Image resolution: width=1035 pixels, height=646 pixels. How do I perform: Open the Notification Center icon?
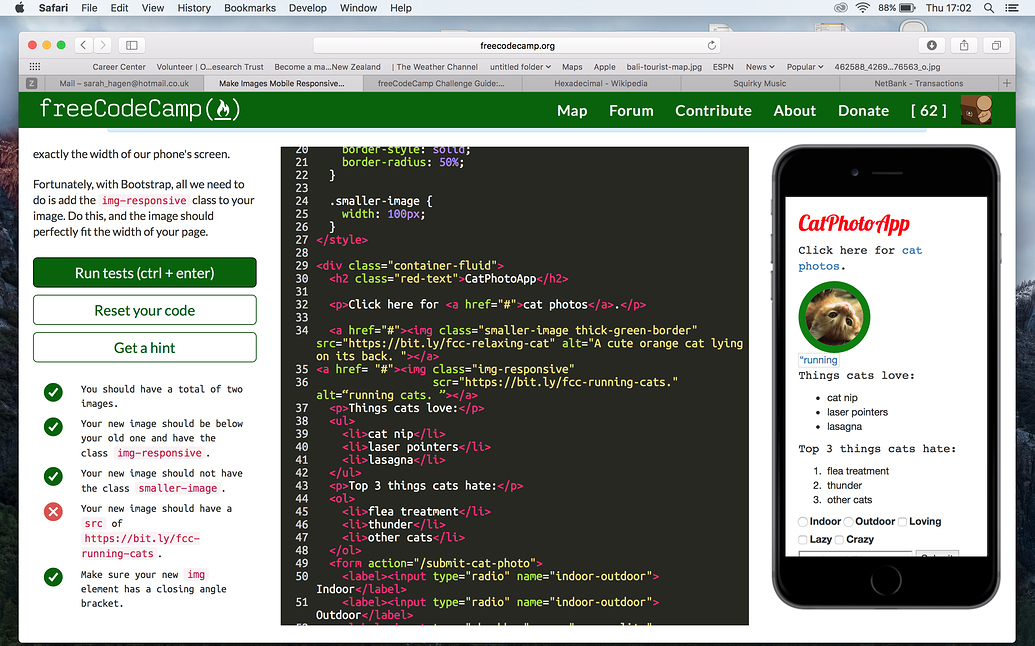point(1011,8)
